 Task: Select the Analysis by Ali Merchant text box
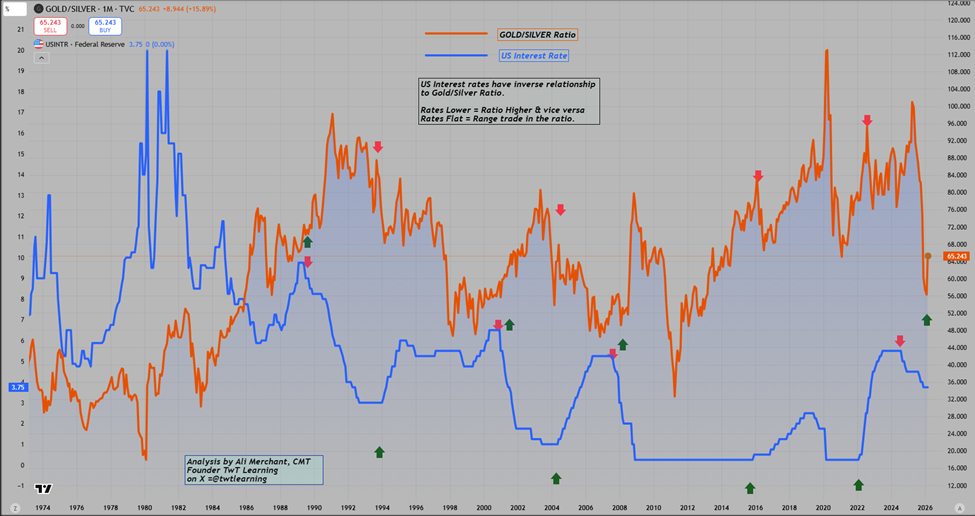click(x=254, y=470)
